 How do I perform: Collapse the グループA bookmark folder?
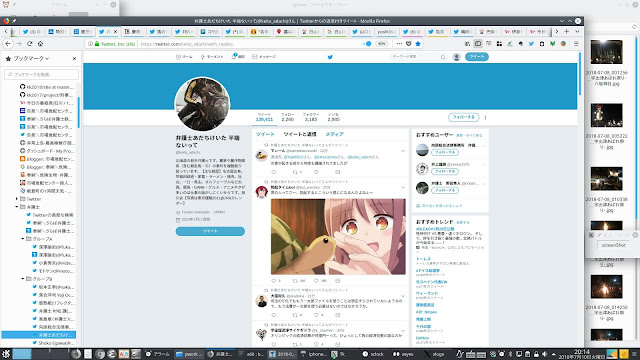[23, 239]
